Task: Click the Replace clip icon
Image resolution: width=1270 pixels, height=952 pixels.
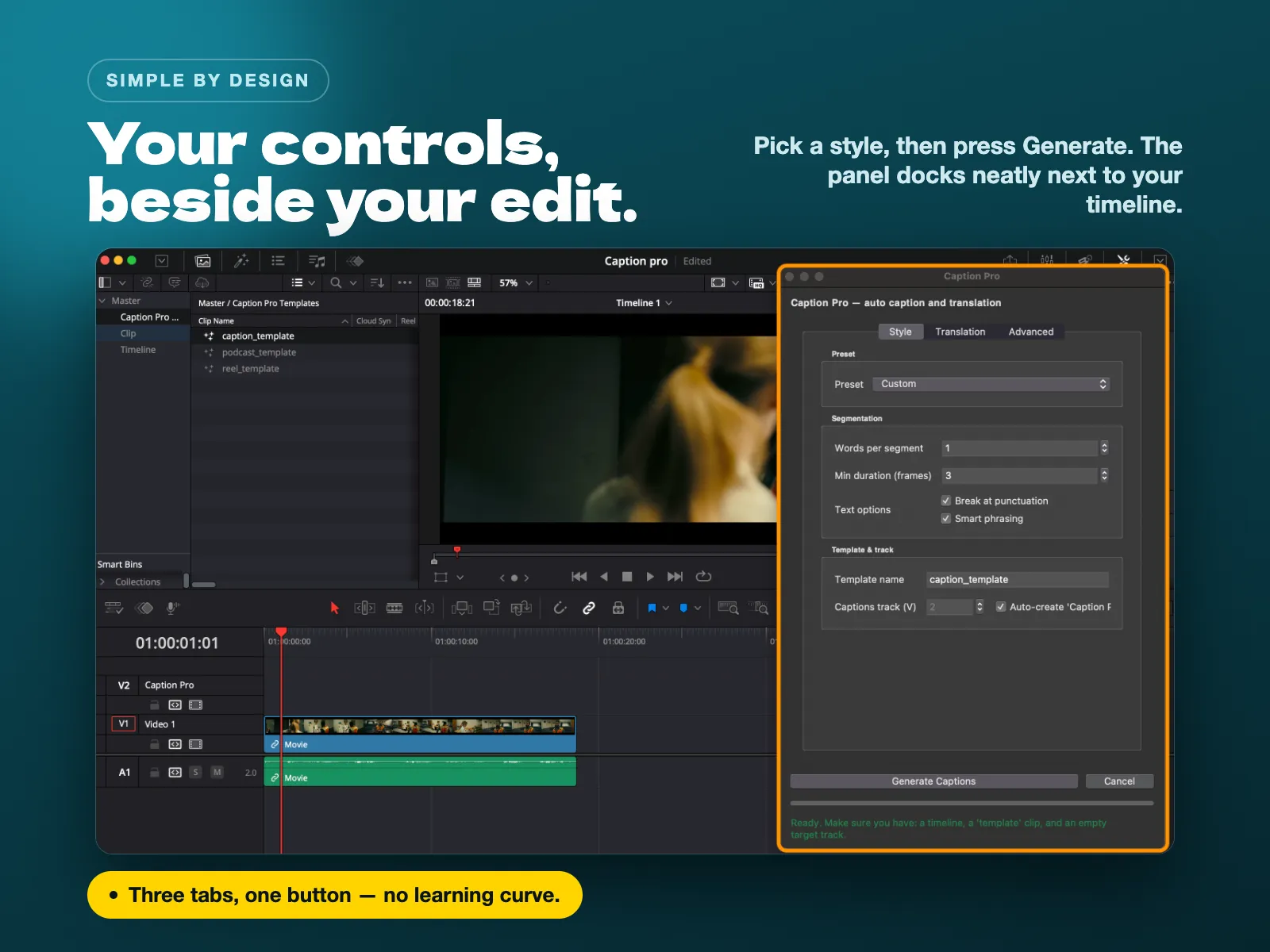Action: pos(521,608)
